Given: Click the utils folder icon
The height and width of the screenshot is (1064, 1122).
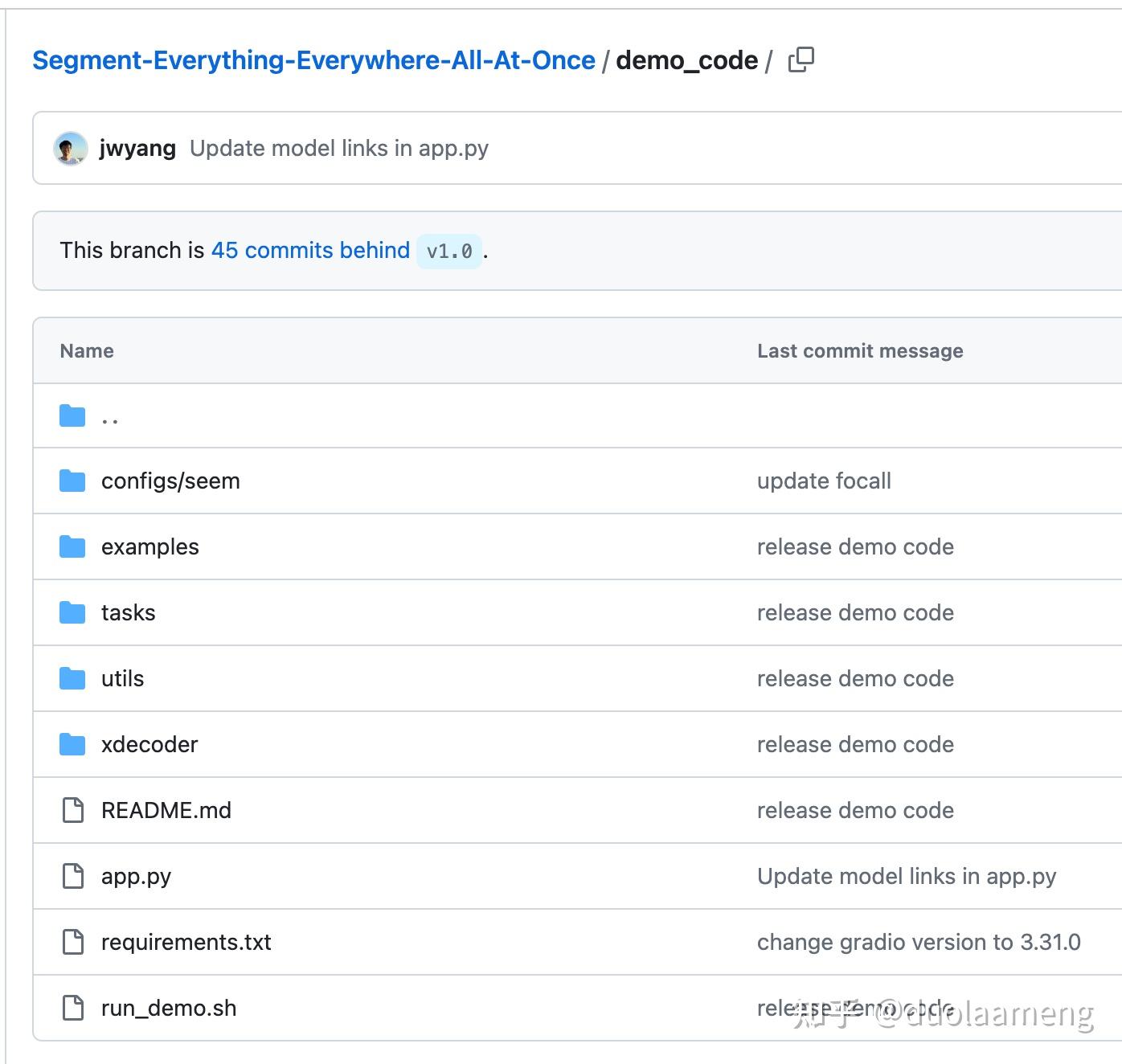Looking at the screenshot, I should click(72, 678).
